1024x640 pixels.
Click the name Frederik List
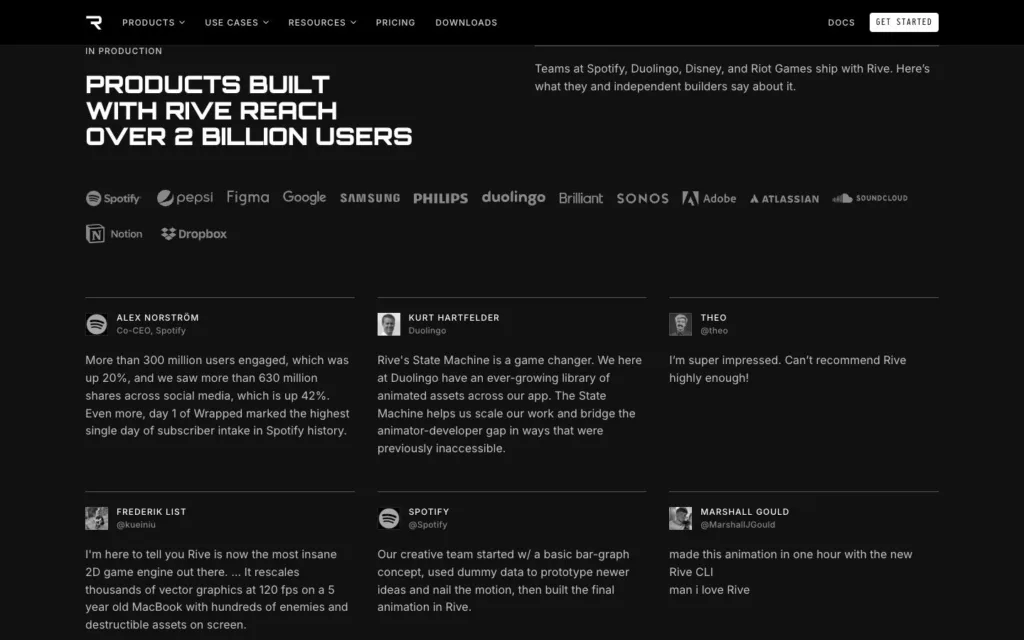point(151,511)
